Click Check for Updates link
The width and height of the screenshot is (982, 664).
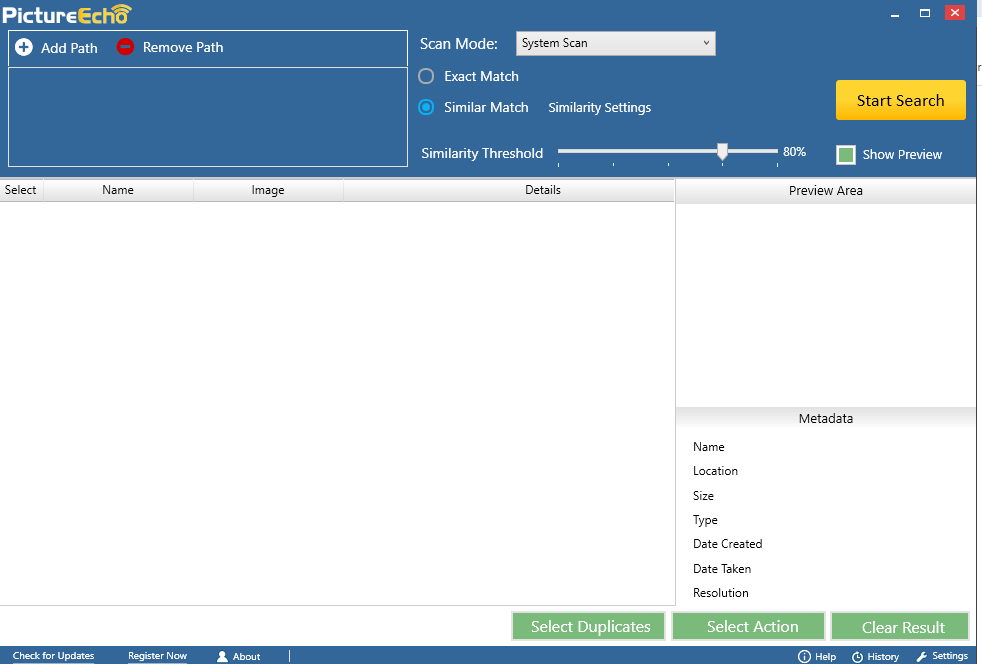click(x=53, y=656)
